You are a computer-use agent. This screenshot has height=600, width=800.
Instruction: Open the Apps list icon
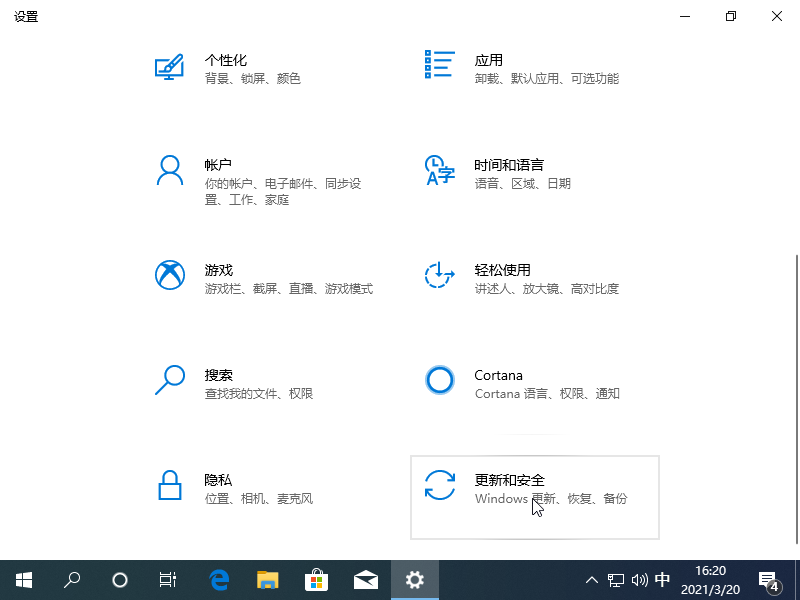point(440,64)
